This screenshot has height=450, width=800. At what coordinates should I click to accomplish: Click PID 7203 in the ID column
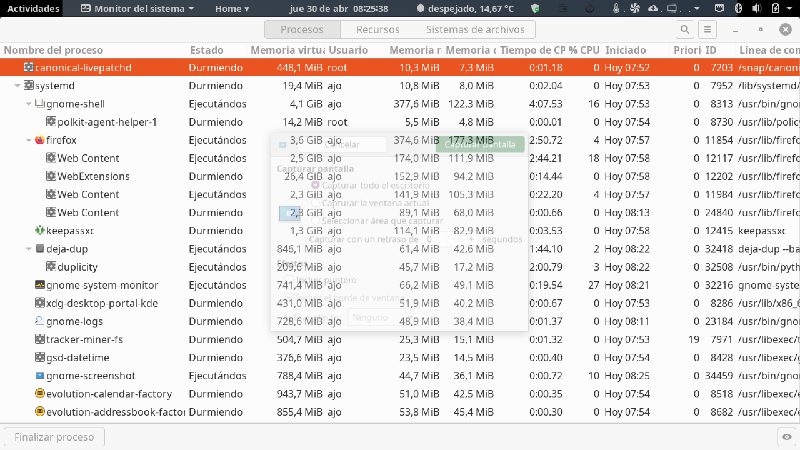coord(721,67)
